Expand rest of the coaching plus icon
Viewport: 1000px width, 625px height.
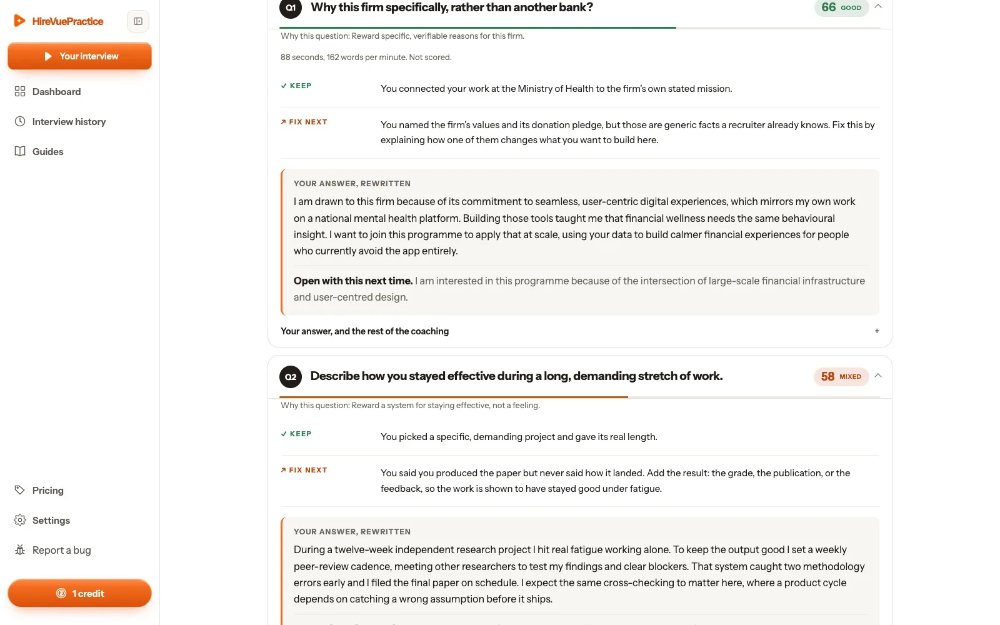(x=877, y=331)
